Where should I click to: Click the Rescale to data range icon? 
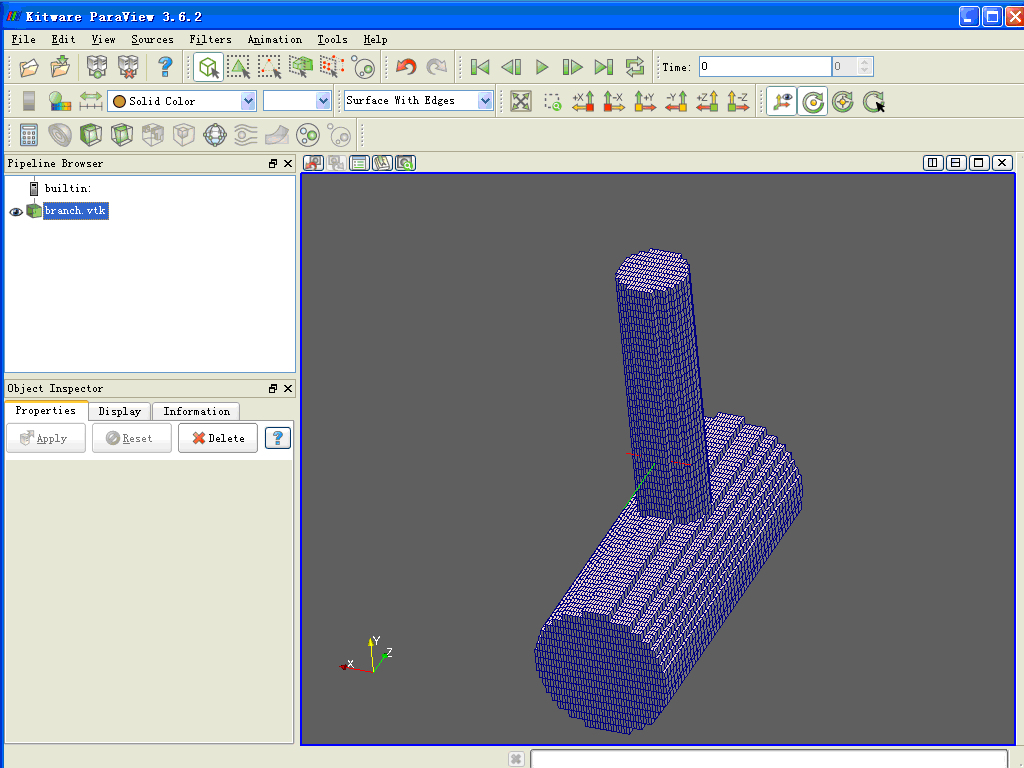click(91, 101)
